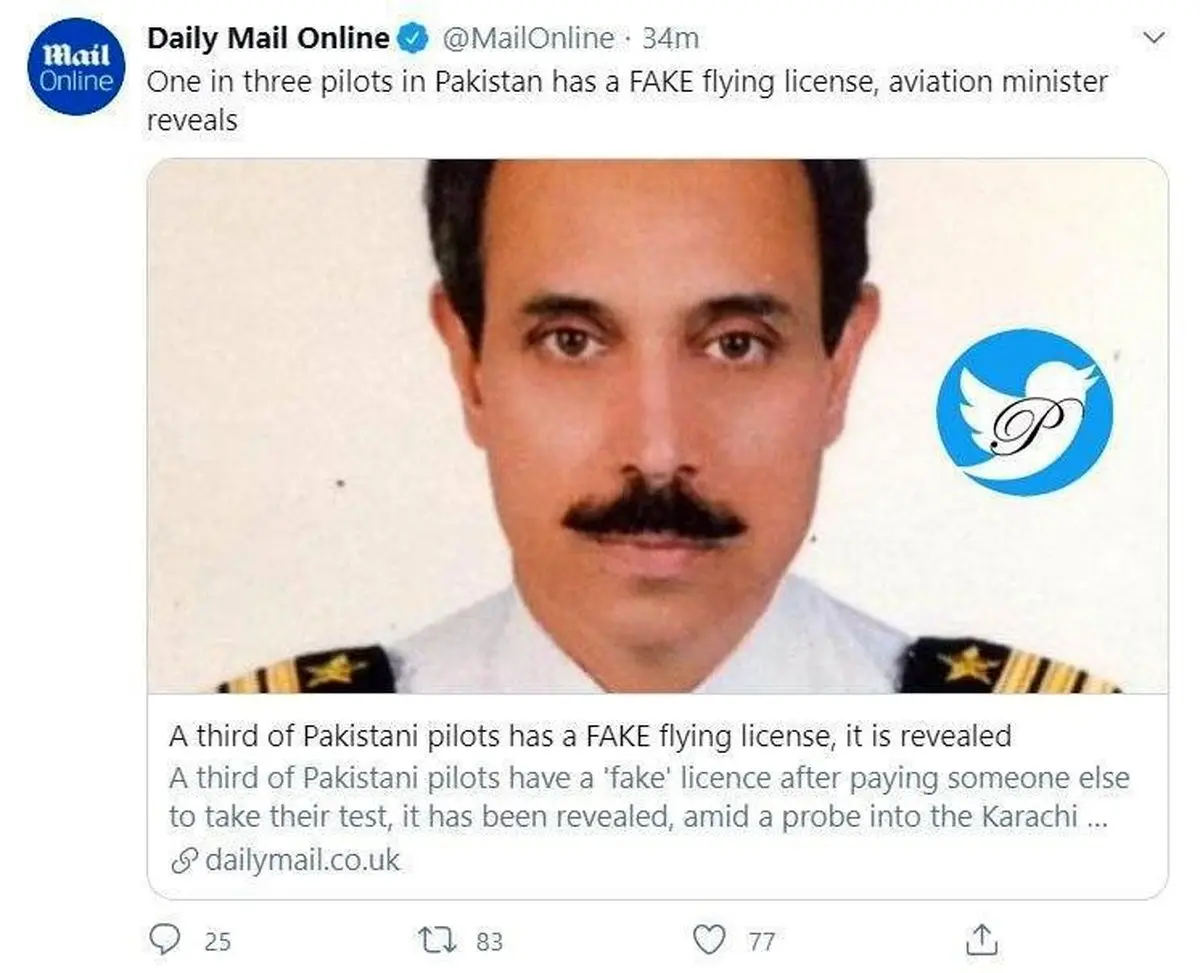
Task: Click the @MailOnline handle
Action: click(527, 39)
